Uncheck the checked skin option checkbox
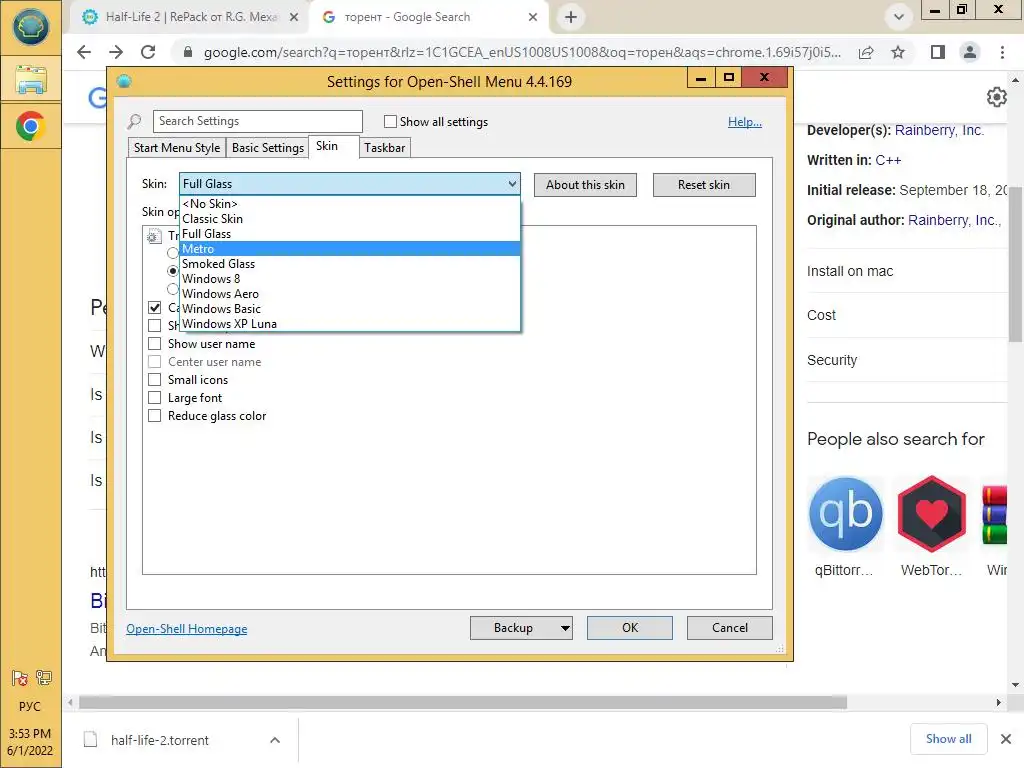 point(155,308)
